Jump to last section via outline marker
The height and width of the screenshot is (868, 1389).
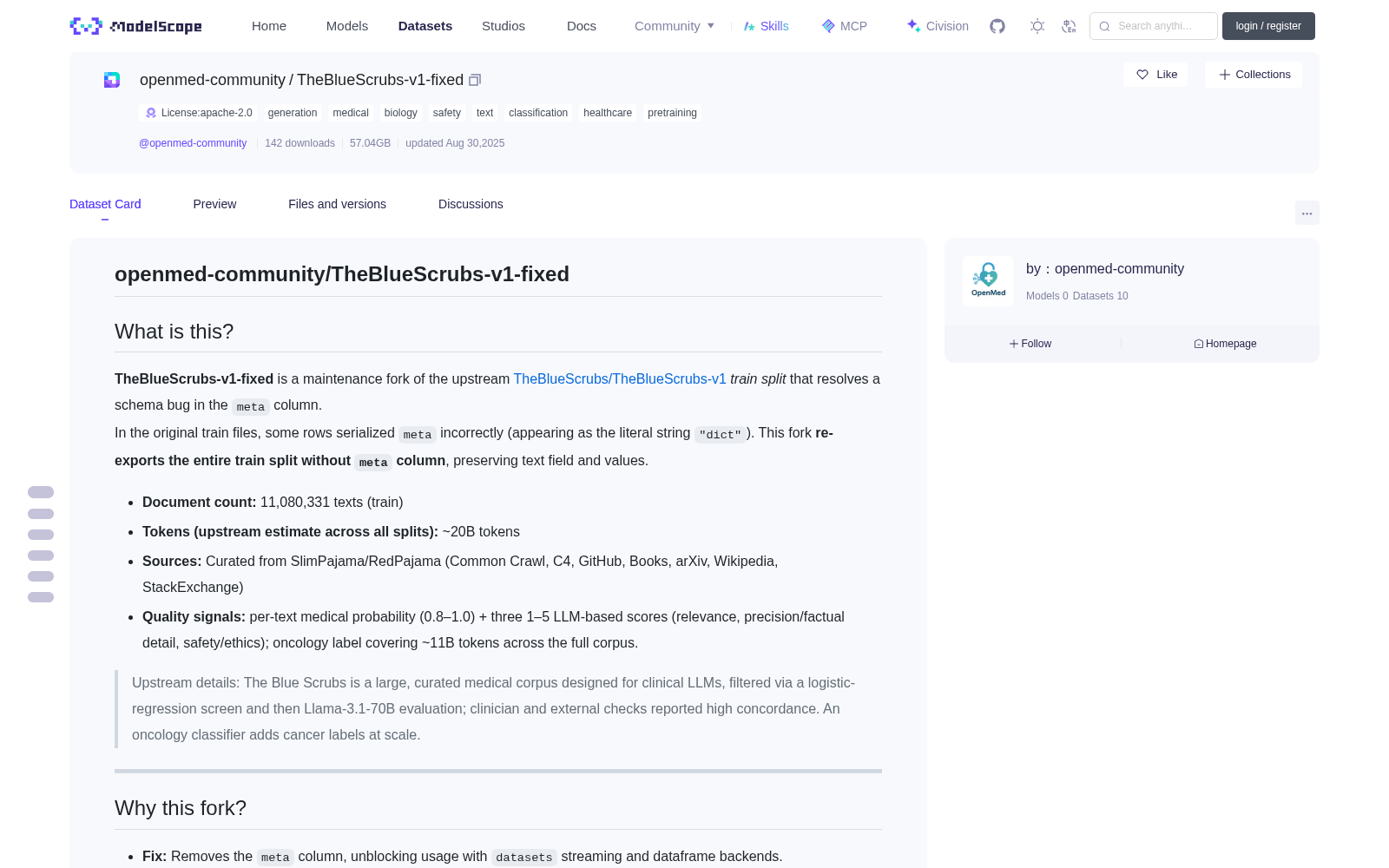41,597
